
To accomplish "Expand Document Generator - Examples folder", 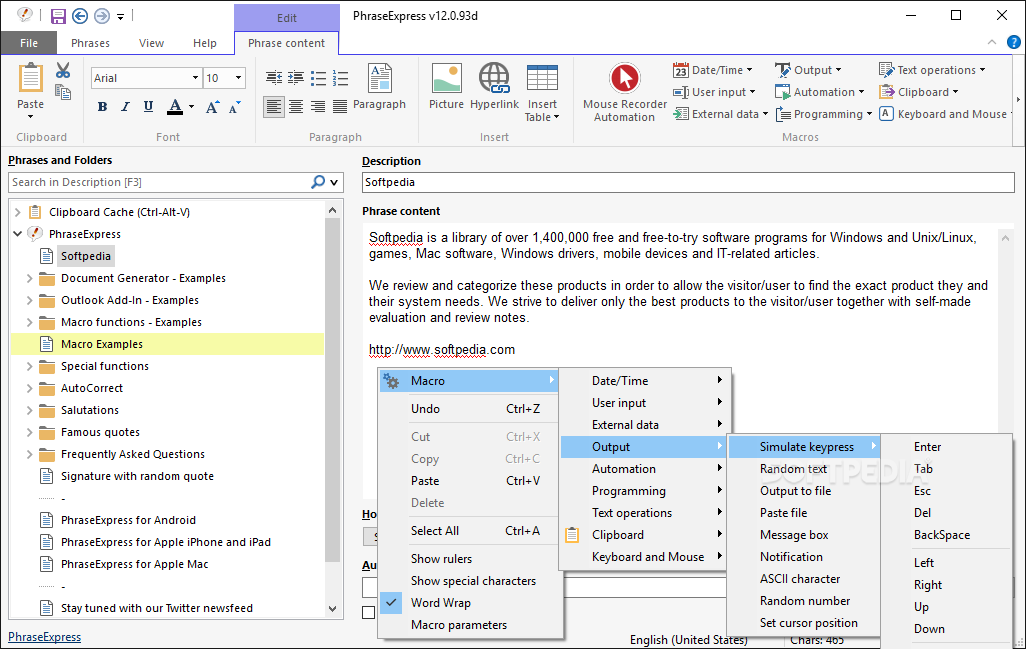I will pyautogui.click(x=29, y=278).
